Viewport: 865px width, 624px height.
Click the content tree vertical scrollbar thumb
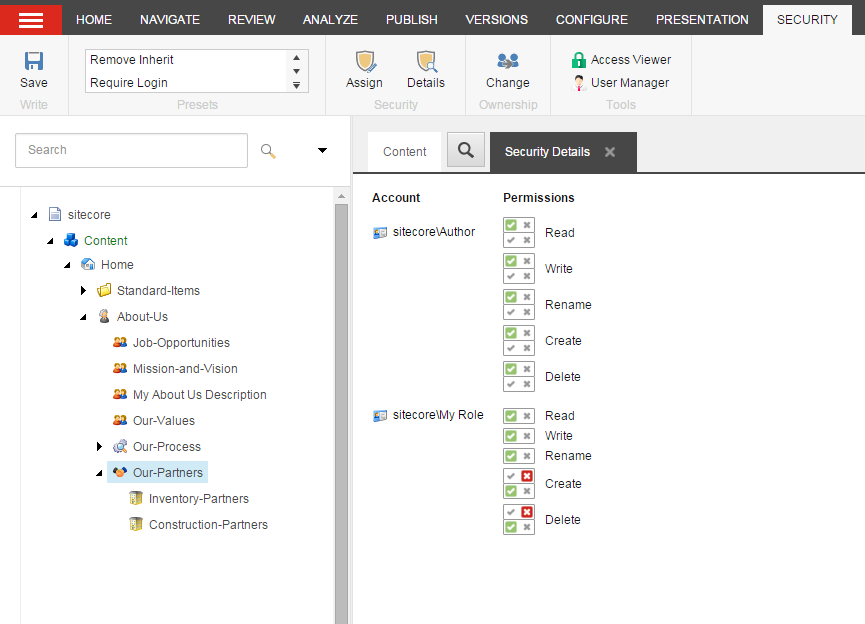click(x=341, y=414)
